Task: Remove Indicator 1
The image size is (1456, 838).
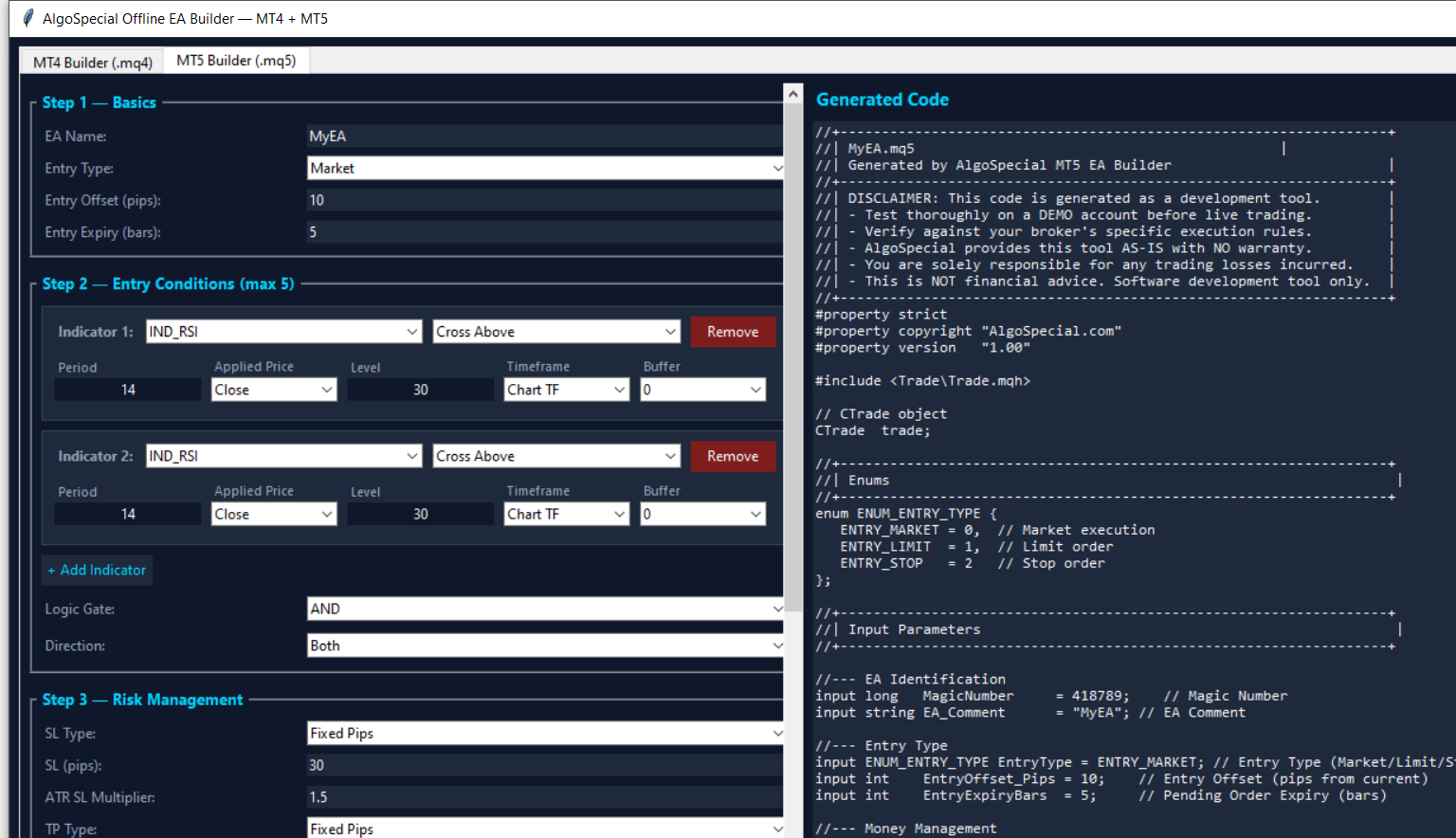Action: click(x=733, y=332)
